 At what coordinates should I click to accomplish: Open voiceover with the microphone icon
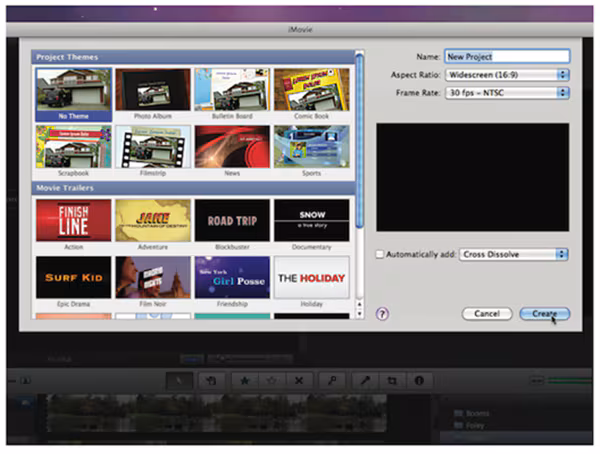click(365, 381)
